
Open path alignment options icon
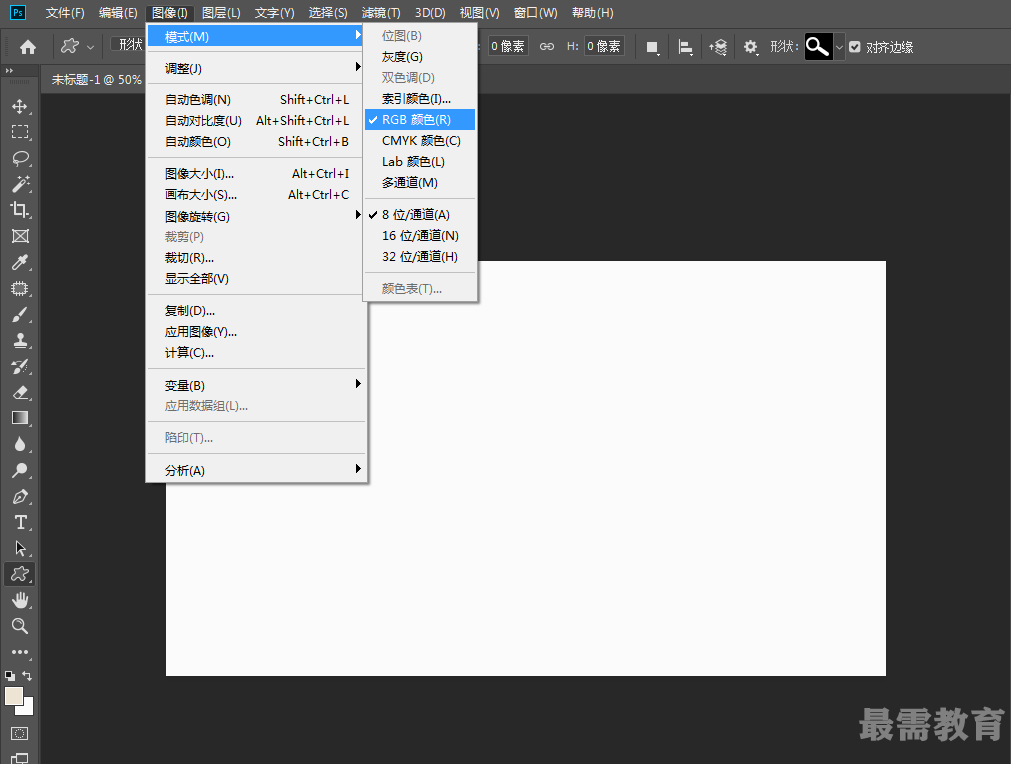pos(685,47)
